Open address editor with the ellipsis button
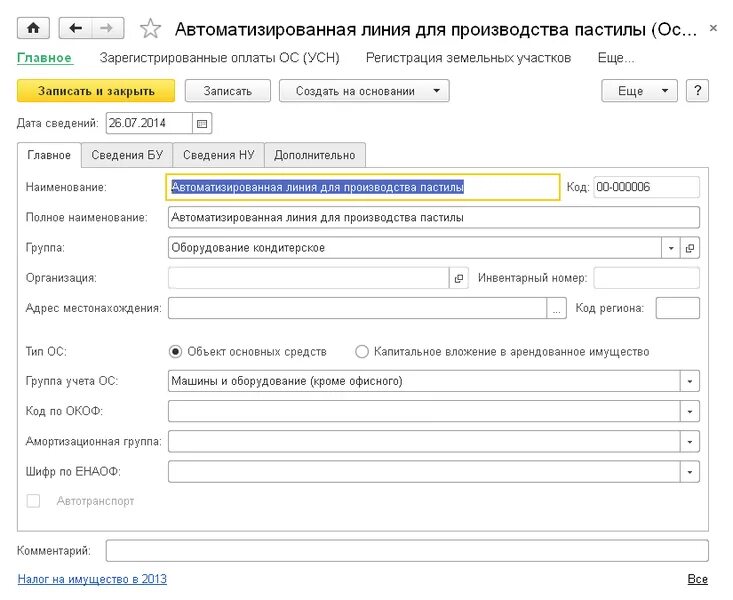The height and width of the screenshot is (600, 733). coord(556,309)
